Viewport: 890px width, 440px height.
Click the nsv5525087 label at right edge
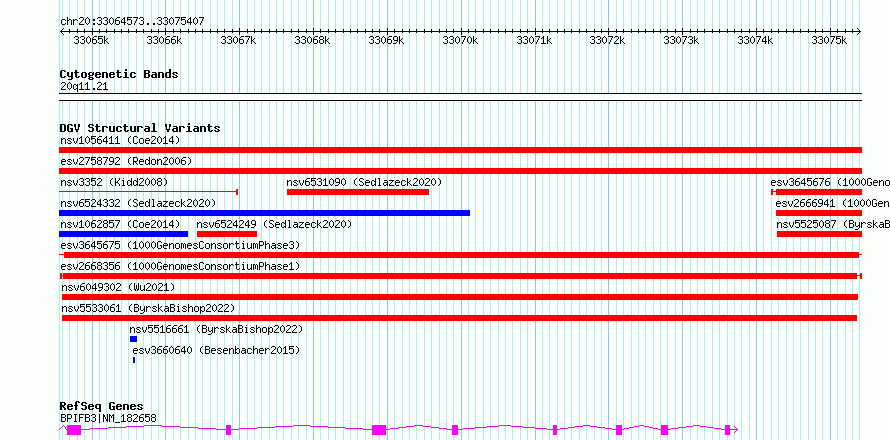click(x=833, y=224)
